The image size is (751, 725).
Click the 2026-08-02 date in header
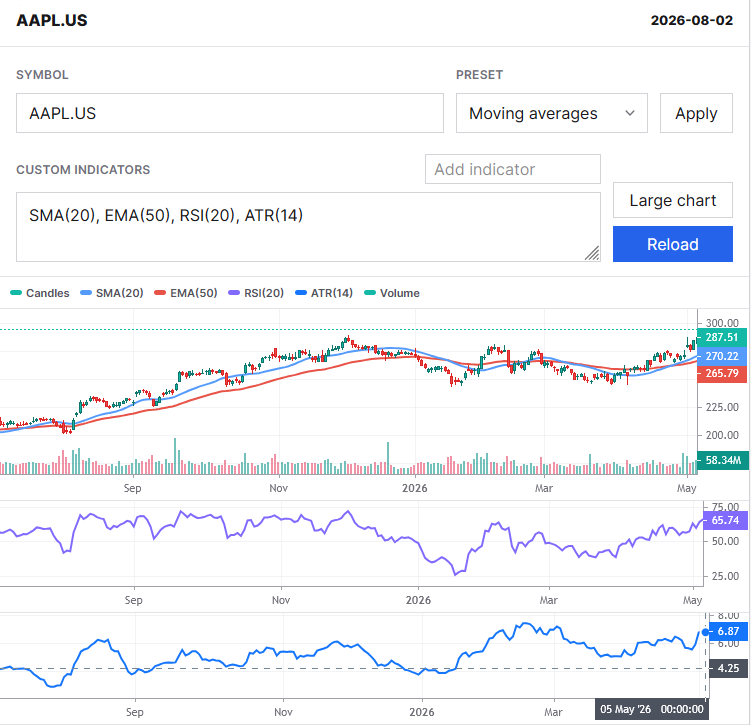pos(691,20)
